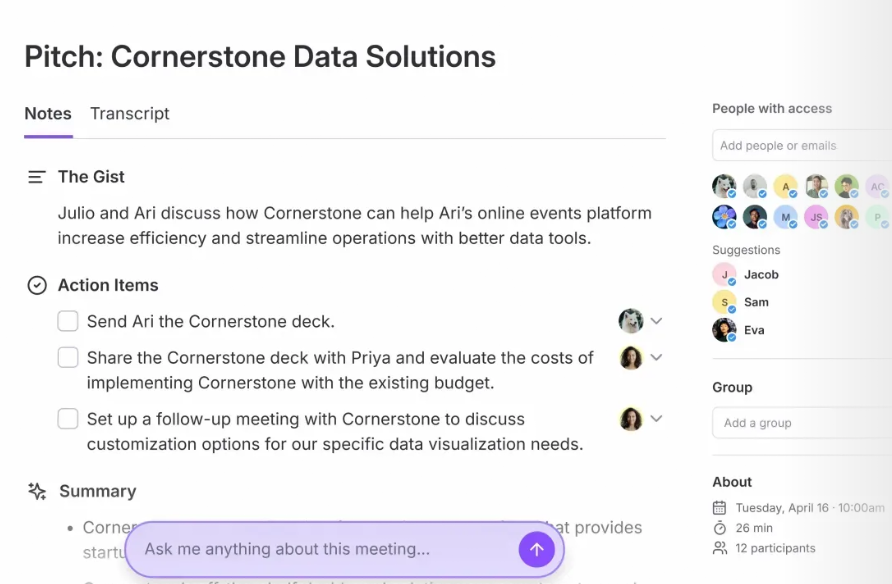Click Jacob's avatar in Suggestions
The height and width of the screenshot is (584, 892).
pos(723,273)
